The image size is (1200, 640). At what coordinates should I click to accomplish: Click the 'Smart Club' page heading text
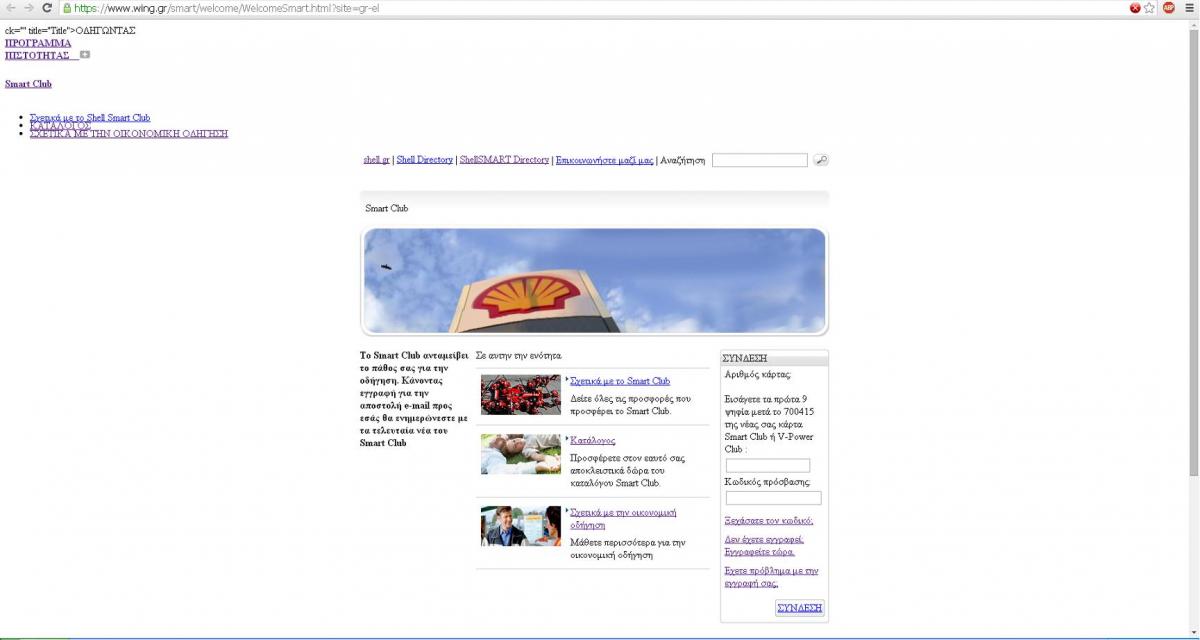click(x=387, y=209)
